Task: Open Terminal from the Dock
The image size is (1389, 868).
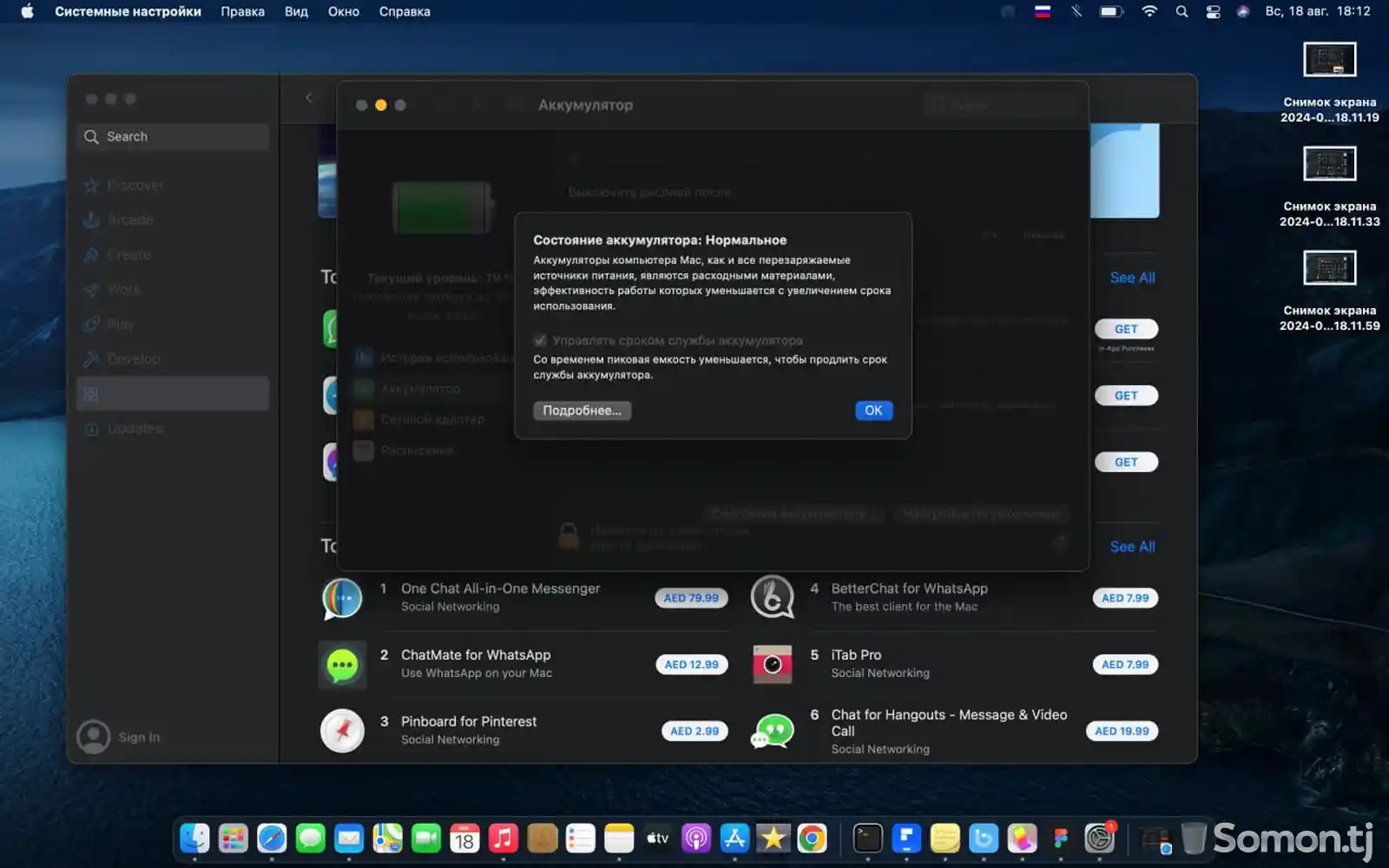Action: pyautogui.click(x=867, y=838)
